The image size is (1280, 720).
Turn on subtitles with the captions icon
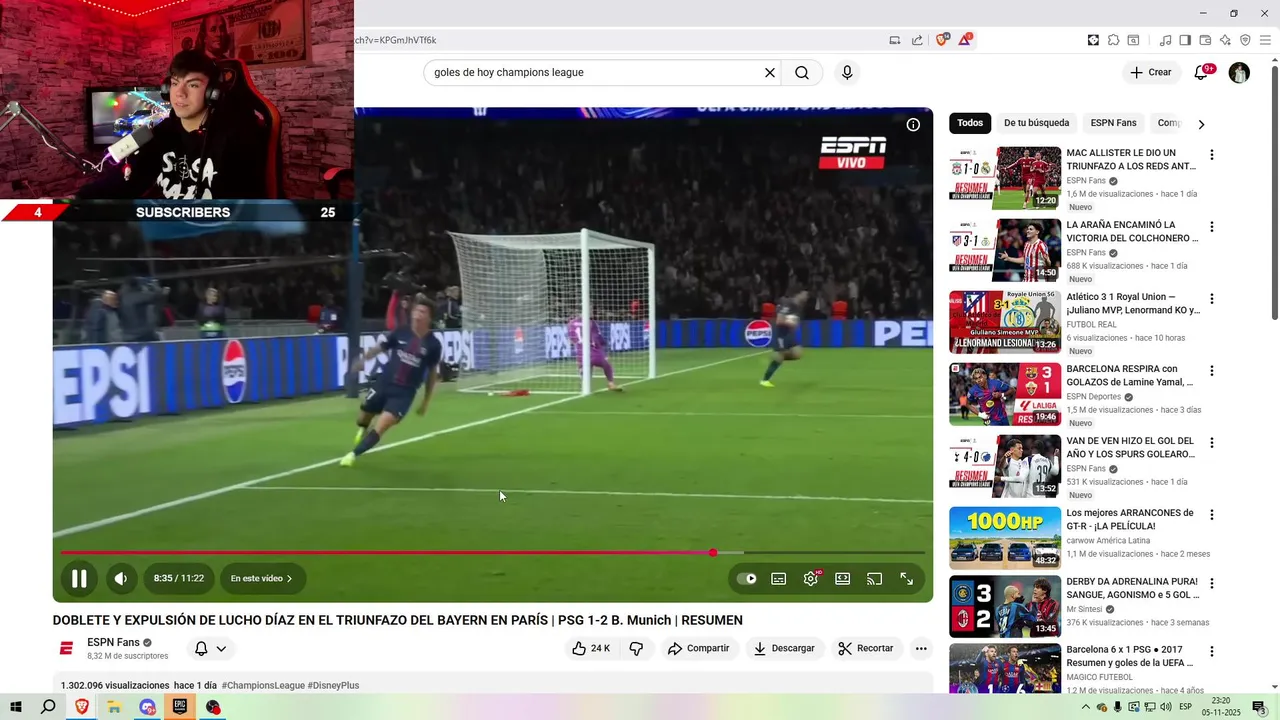pos(778,578)
